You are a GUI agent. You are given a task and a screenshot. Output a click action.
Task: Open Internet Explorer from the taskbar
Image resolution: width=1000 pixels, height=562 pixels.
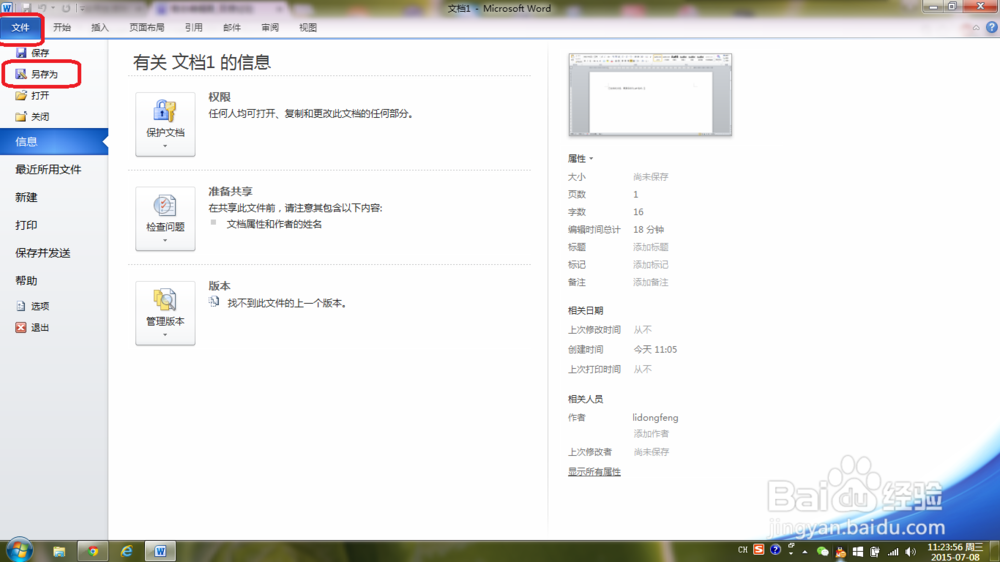[x=127, y=551]
